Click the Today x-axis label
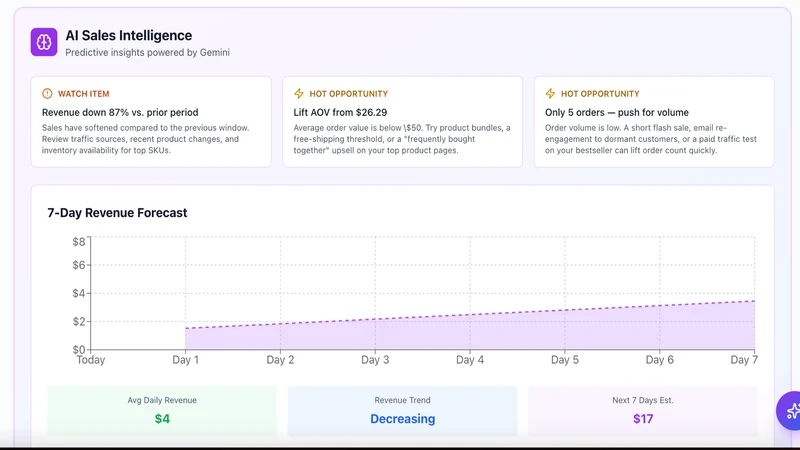This screenshot has height=450, width=800. pos(91,360)
